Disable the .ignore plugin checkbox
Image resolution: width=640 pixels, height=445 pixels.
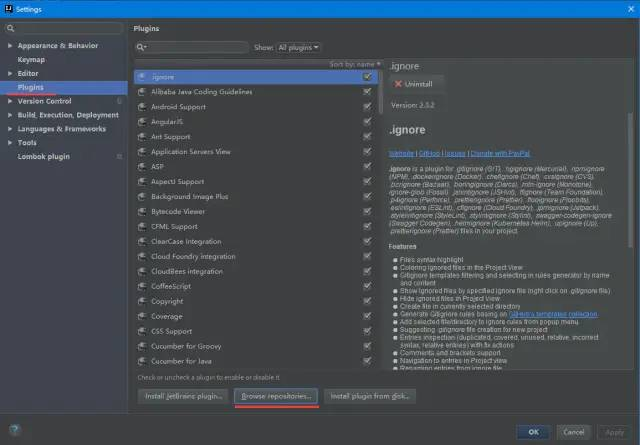(367, 77)
